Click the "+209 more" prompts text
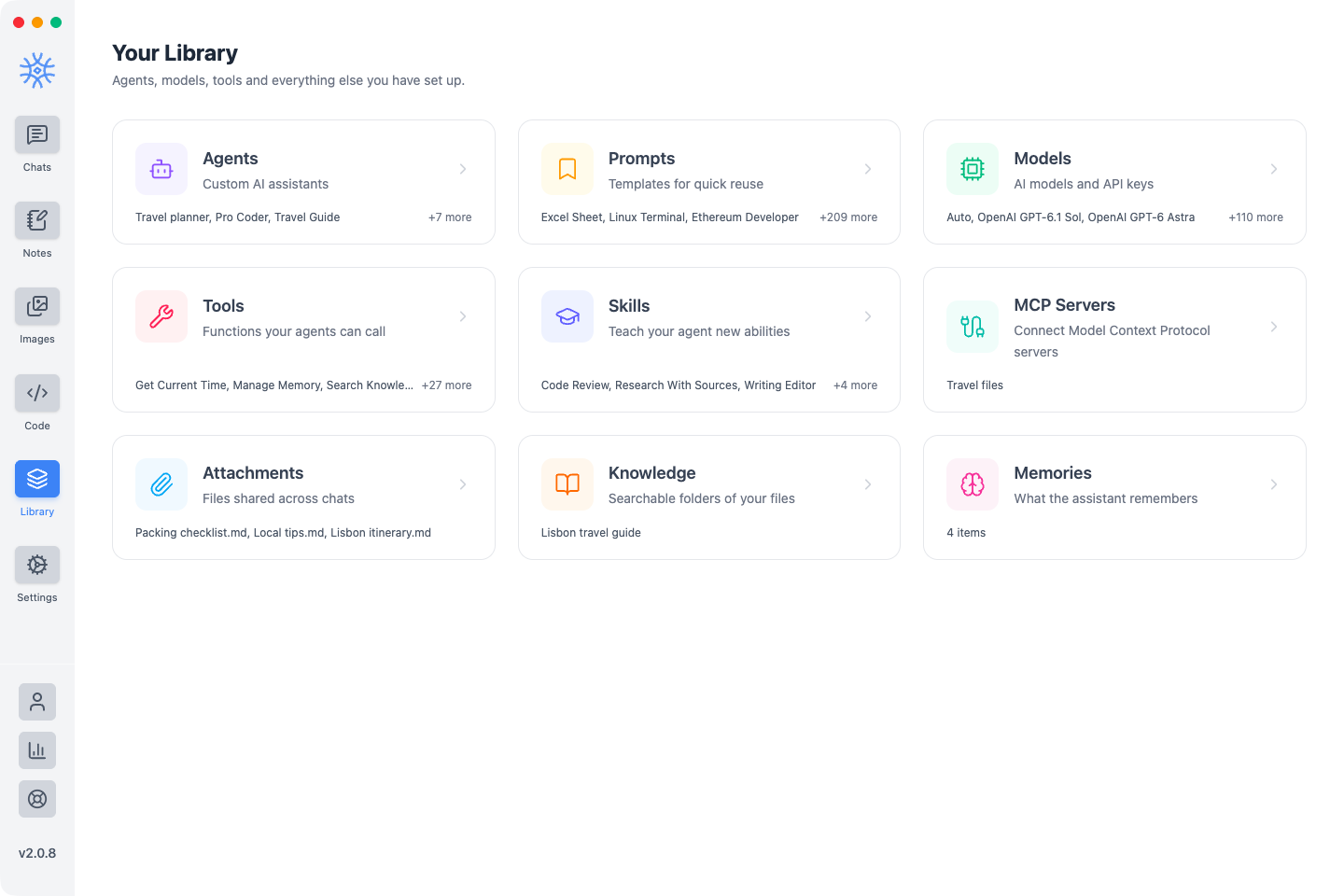Screen dimensions: 1344x896 [848, 217]
